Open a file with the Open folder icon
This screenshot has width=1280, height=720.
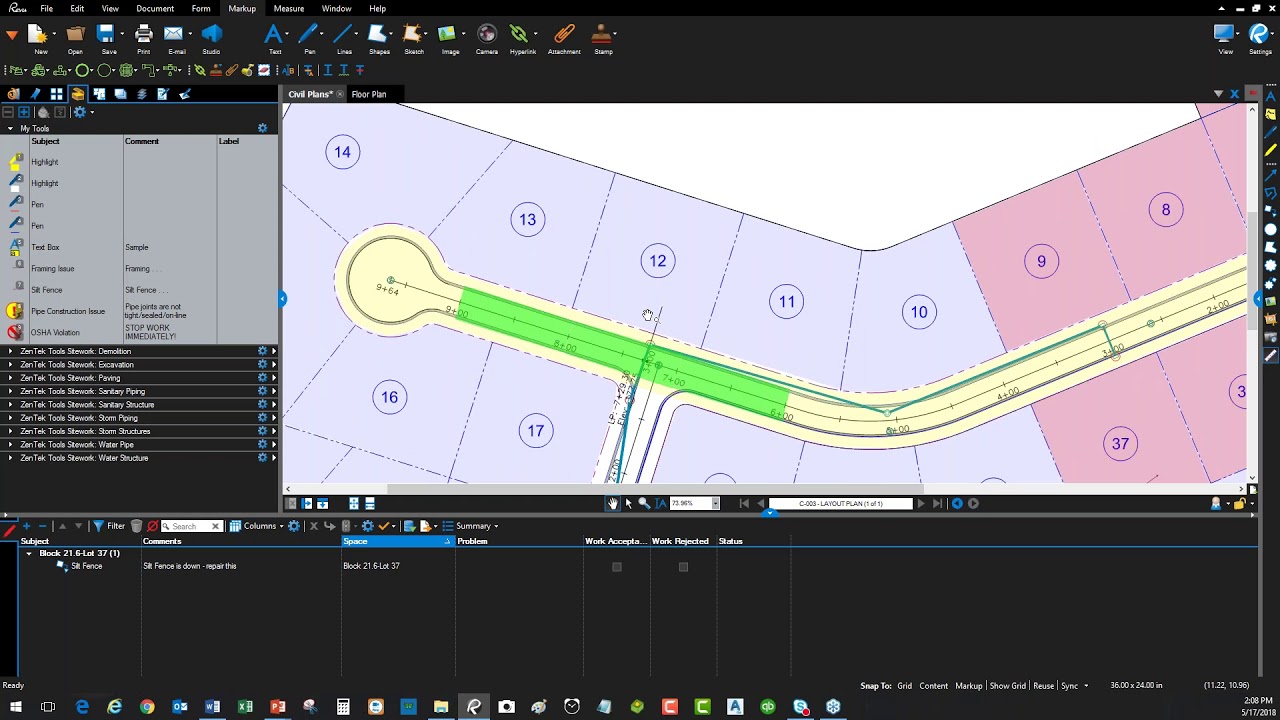(x=75, y=38)
